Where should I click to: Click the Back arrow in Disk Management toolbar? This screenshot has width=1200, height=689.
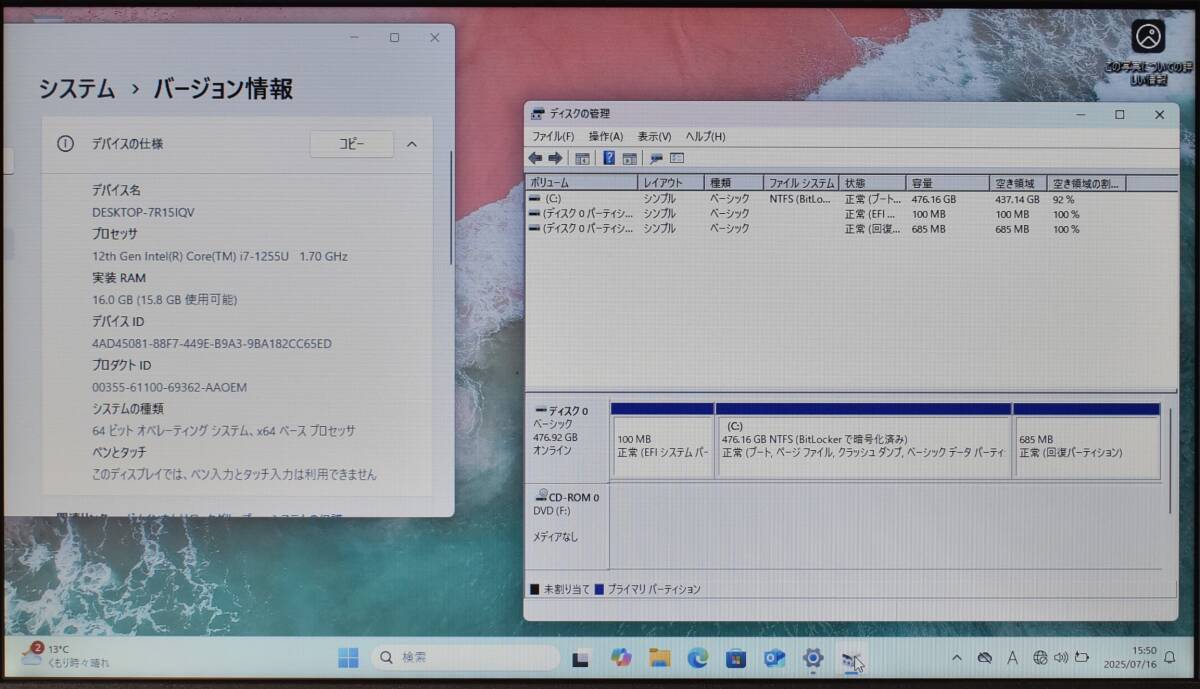pos(535,158)
